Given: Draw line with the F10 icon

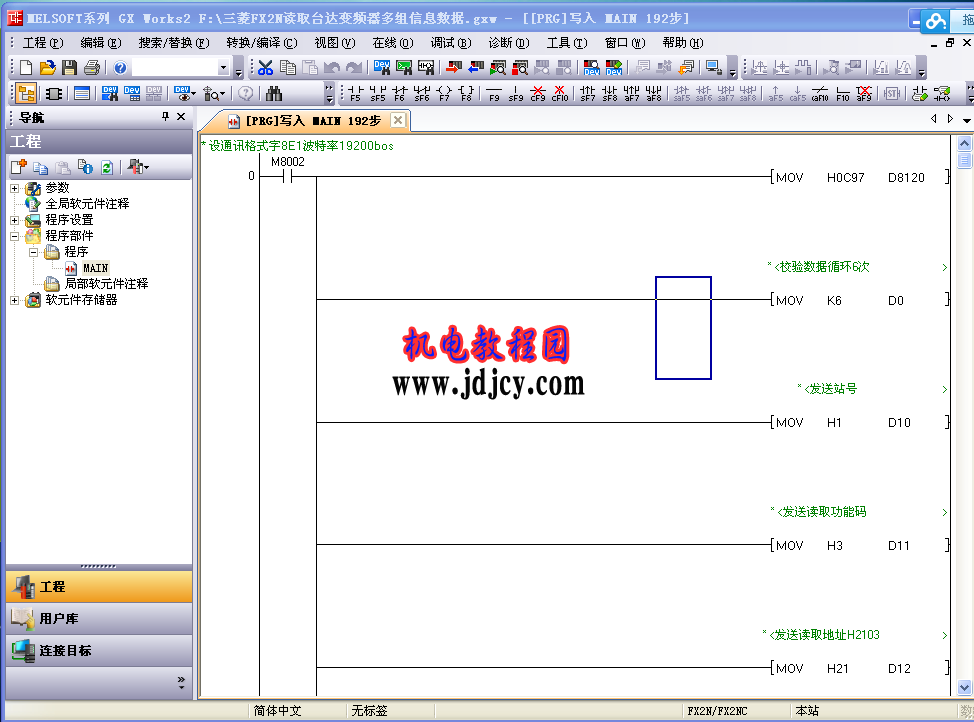Looking at the screenshot, I should point(842,94).
